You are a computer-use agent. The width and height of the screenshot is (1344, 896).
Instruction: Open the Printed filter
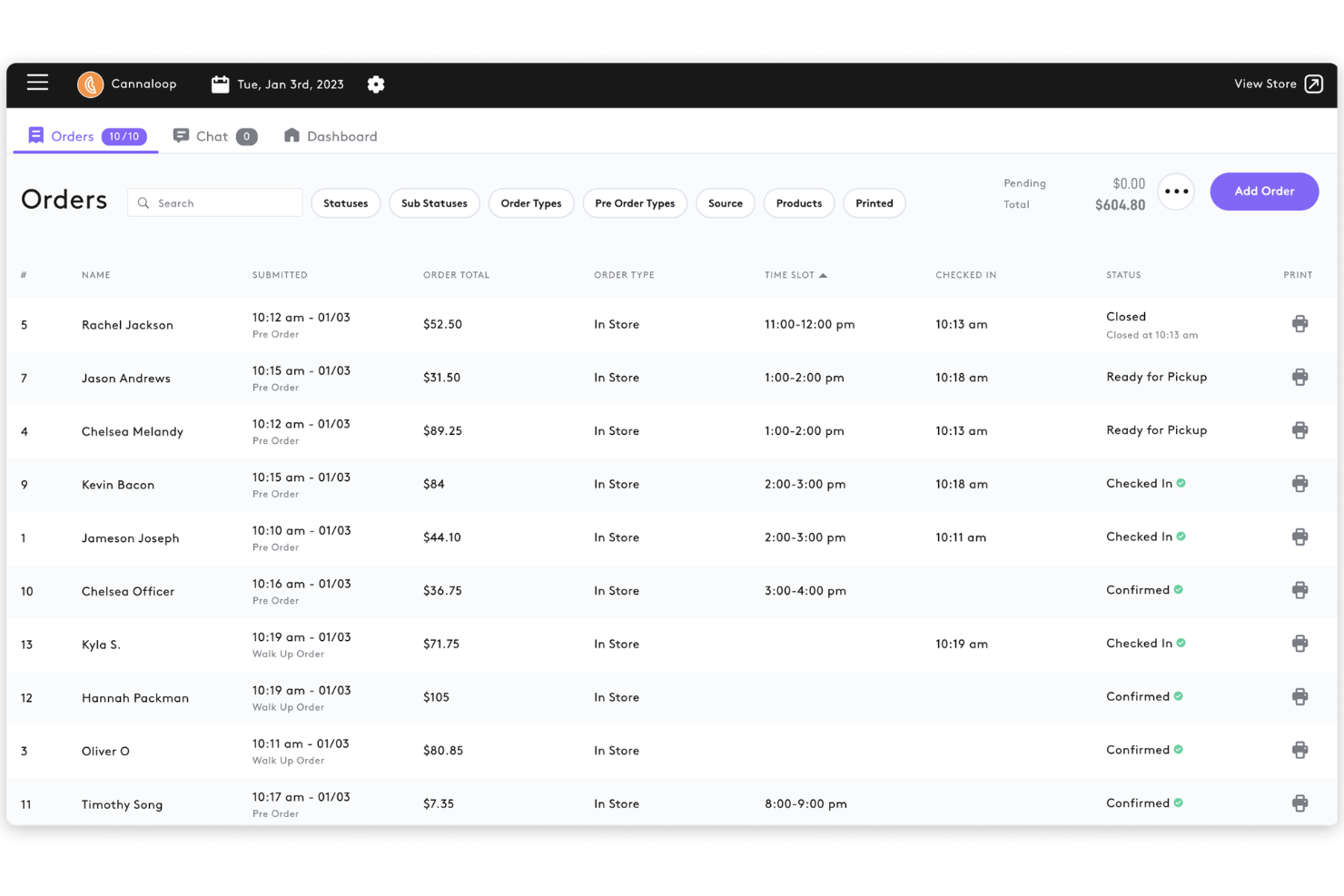(875, 203)
